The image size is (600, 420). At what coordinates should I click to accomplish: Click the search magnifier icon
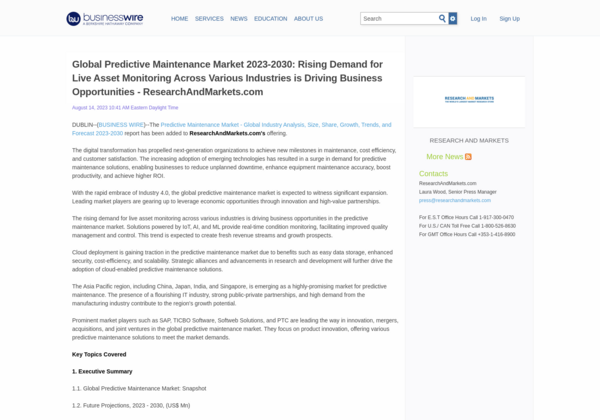pyautogui.click(x=442, y=18)
